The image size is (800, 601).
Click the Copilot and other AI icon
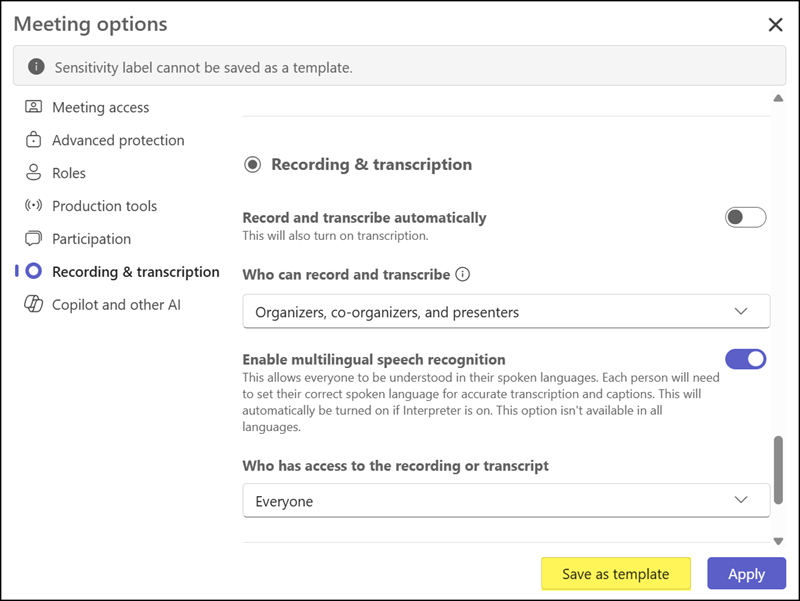click(x=34, y=304)
